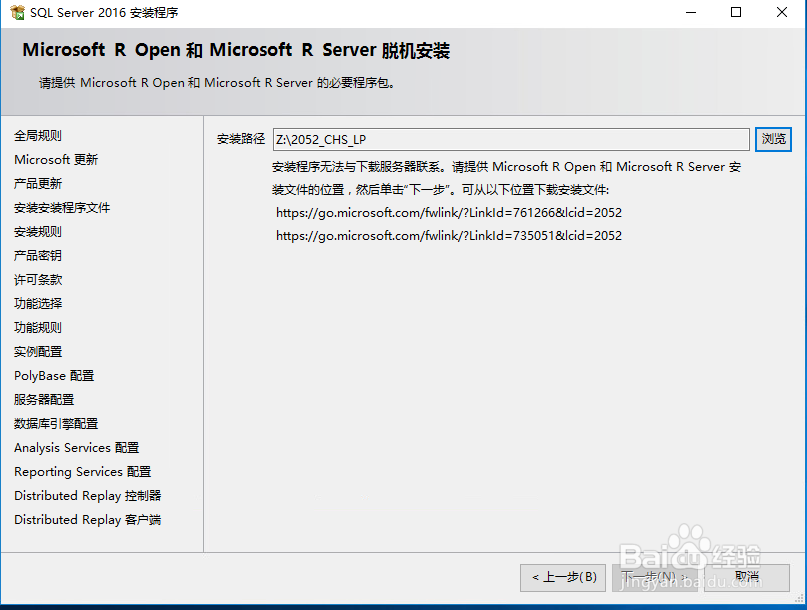Click the 取消 cancel button
807x610 pixels.
pos(747,578)
